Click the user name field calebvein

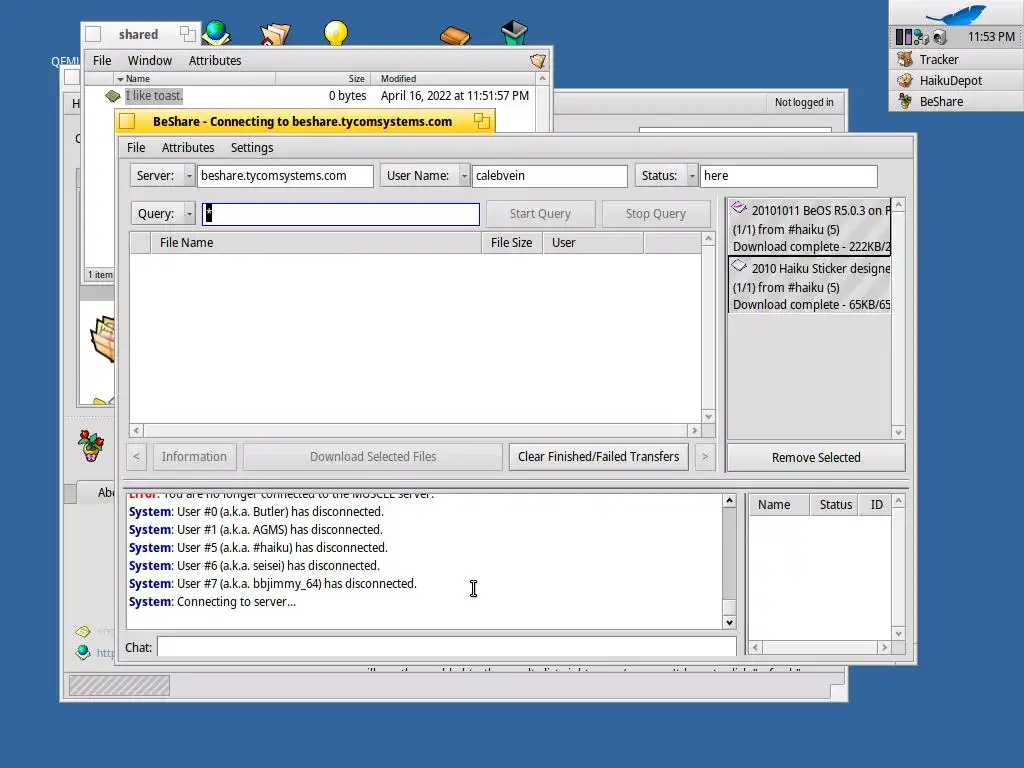coord(549,176)
